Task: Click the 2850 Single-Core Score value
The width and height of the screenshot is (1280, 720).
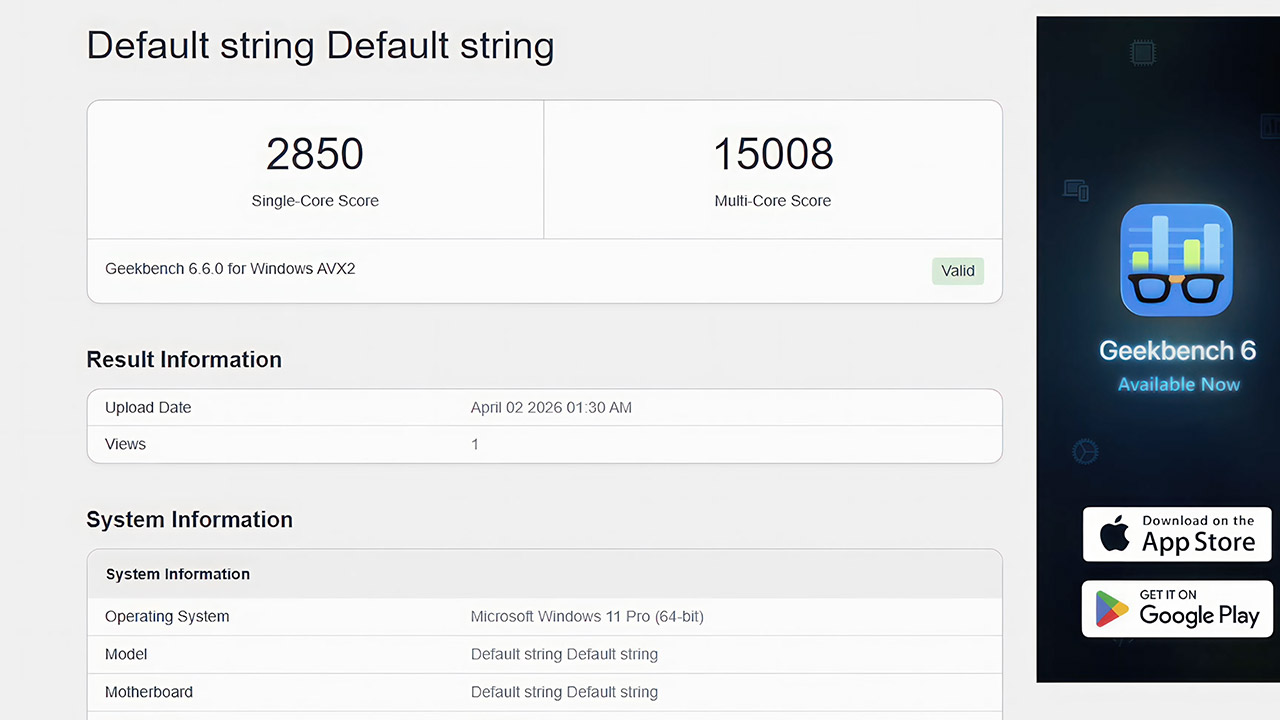Action: coord(315,154)
